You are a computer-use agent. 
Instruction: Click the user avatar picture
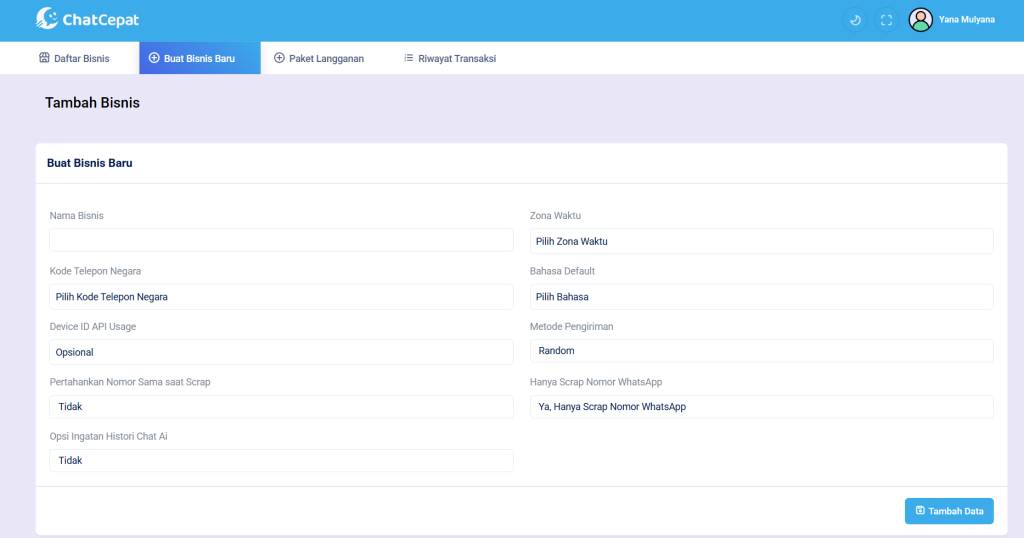pos(920,20)
